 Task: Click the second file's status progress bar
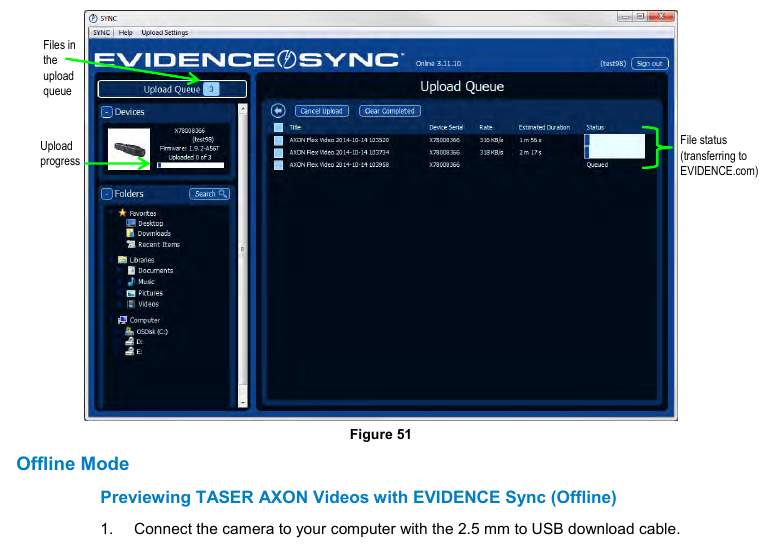pos(614,153)
